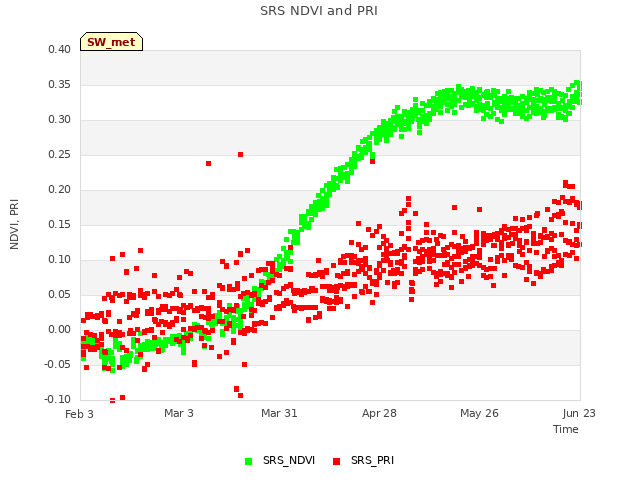Click the 'Mar 3' x-axis tick label
Viewport: 640px width, 480px height.
click(x=179, y=413)
